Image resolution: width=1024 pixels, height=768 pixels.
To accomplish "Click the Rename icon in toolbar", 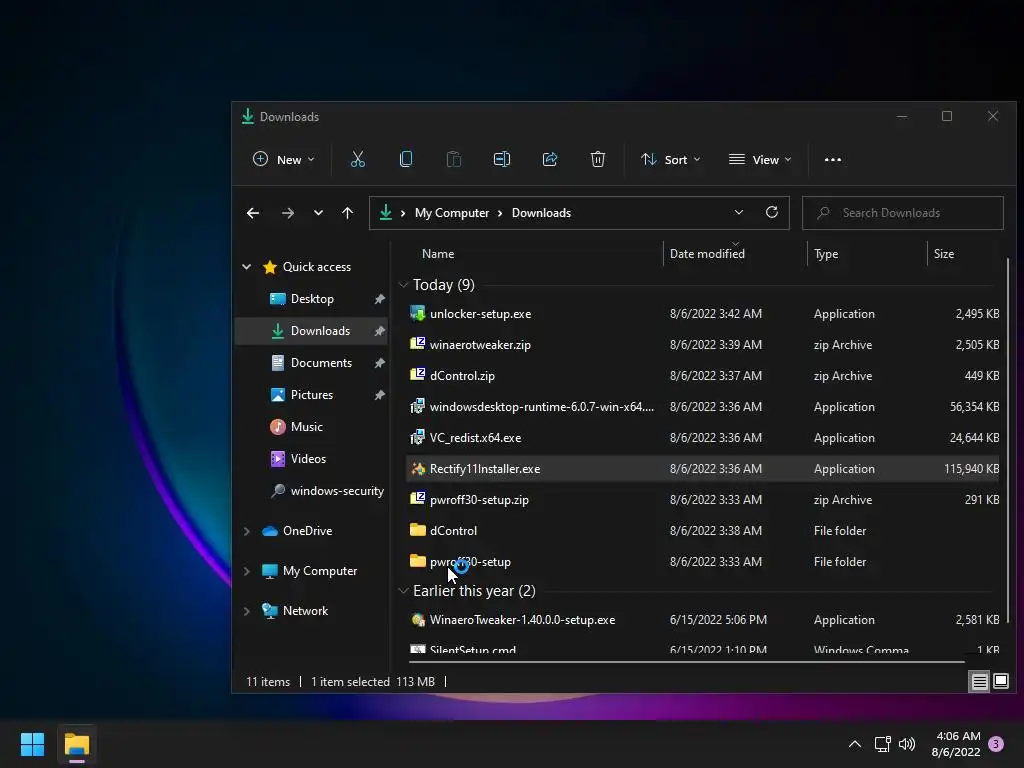I will pyautogui.click(x=502, y=159).
